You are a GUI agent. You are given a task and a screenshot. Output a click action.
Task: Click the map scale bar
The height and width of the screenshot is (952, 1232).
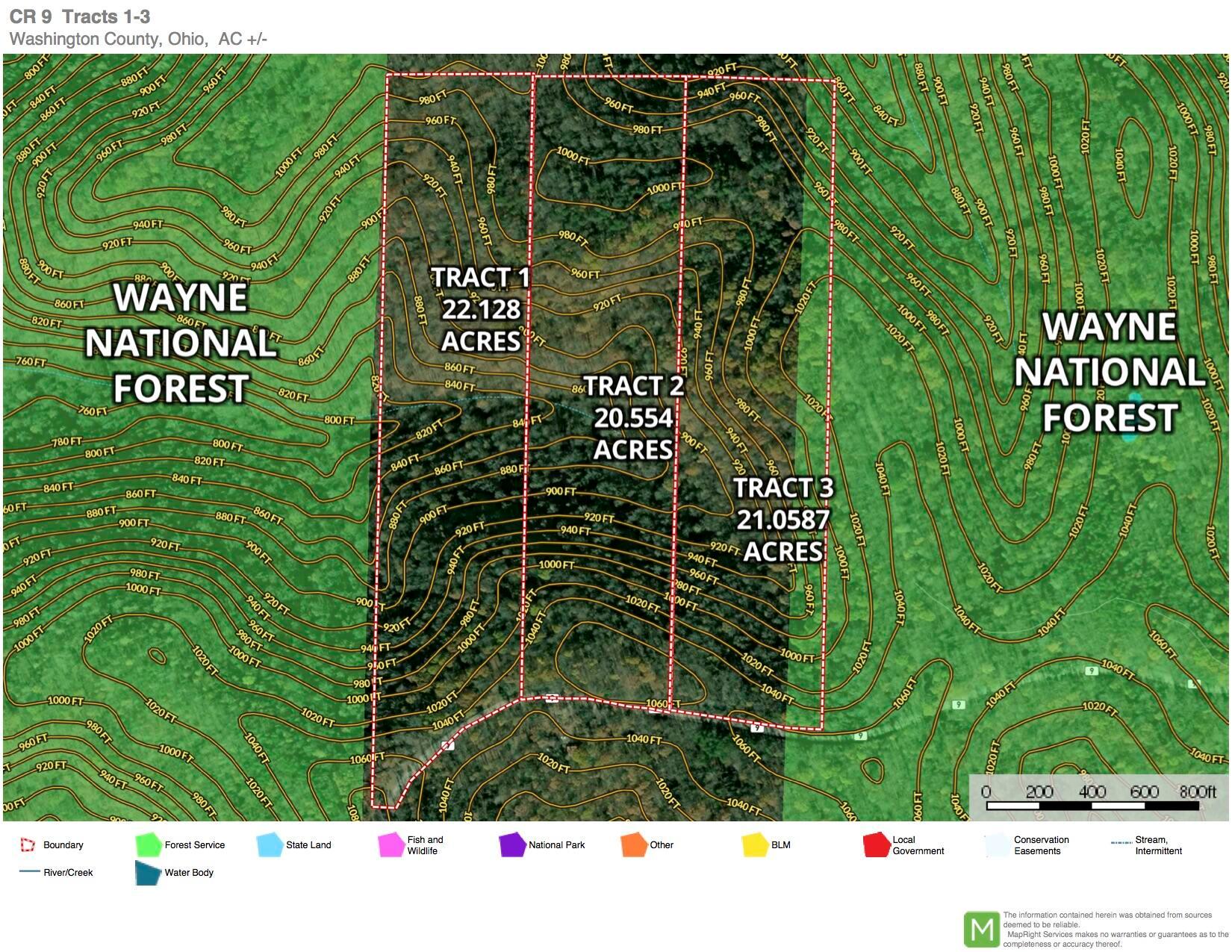click(1094, 806)
